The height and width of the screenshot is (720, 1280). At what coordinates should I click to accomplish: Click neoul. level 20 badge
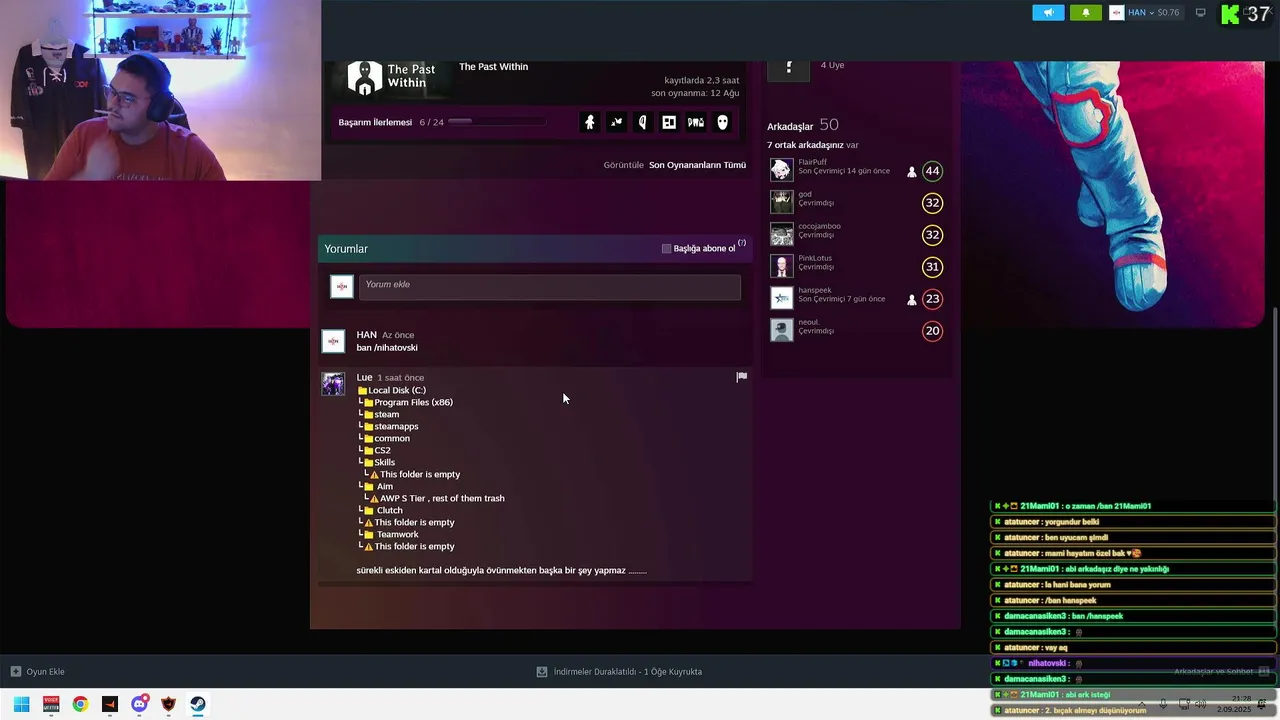932,331
